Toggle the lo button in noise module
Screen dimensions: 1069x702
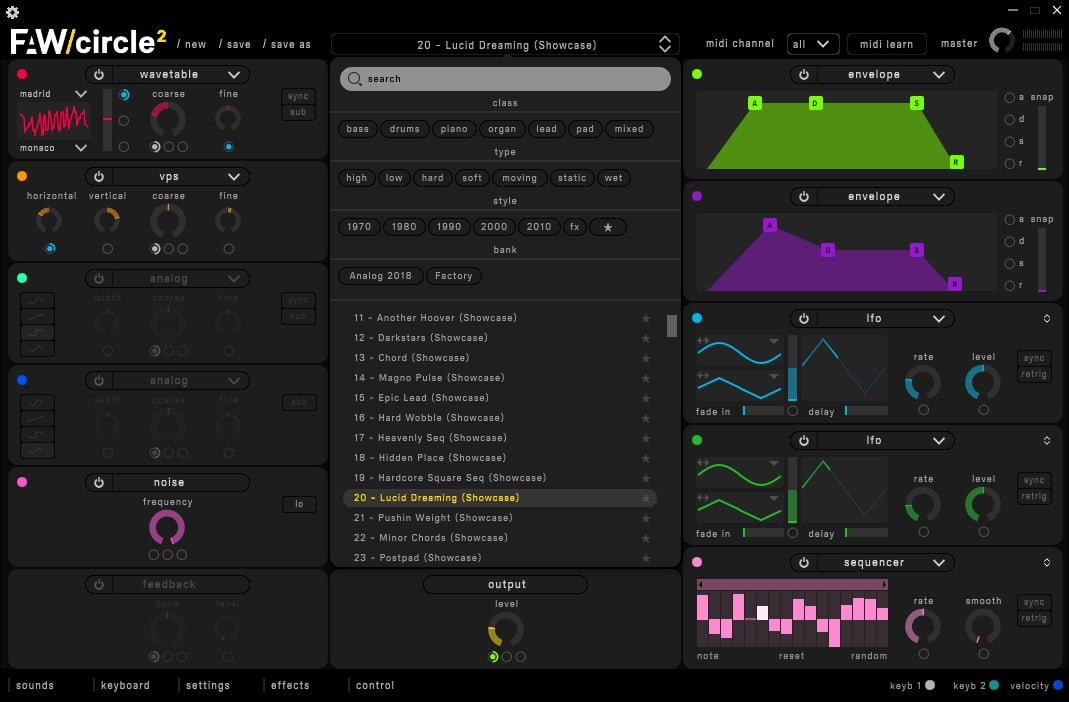[298, 505]
